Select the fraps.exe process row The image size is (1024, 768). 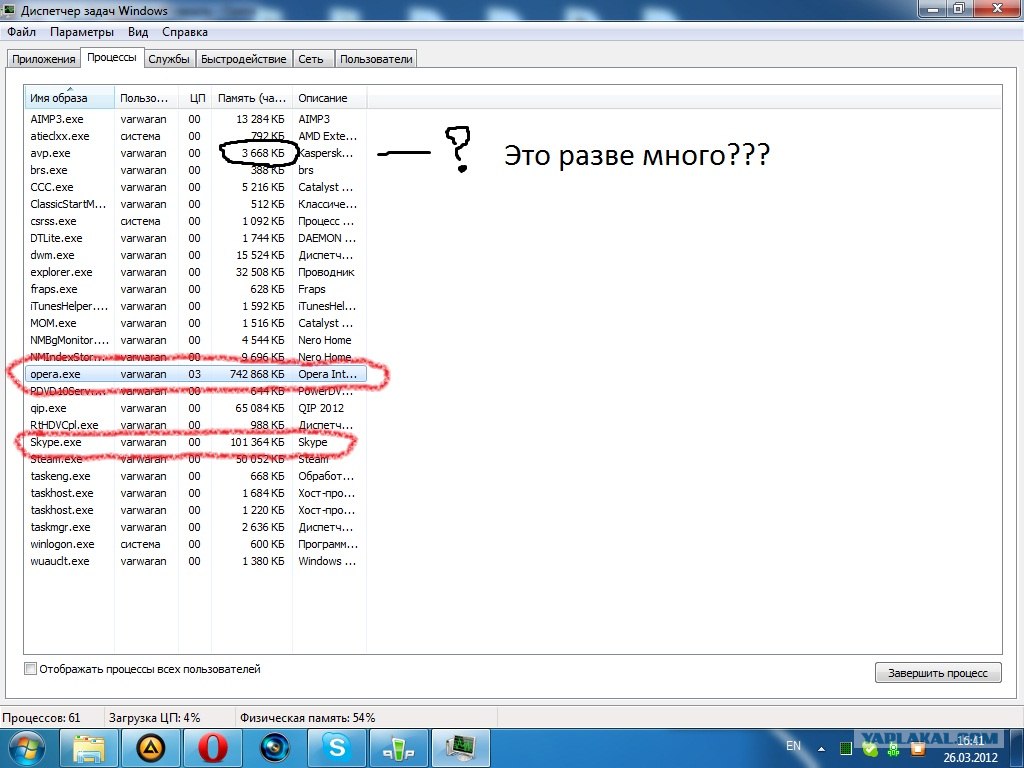pyautogui.click(x=195, y=289)
